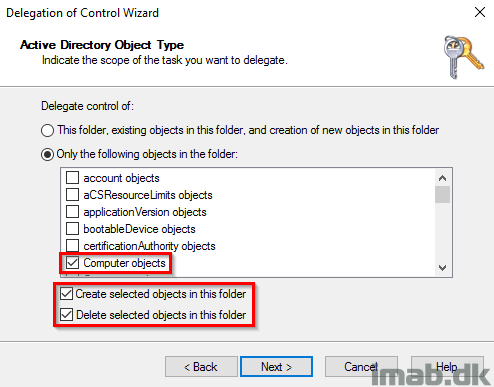Select 'Only the following objects in the folder'
Screen dimensions: 494x387
click(47, 155)
